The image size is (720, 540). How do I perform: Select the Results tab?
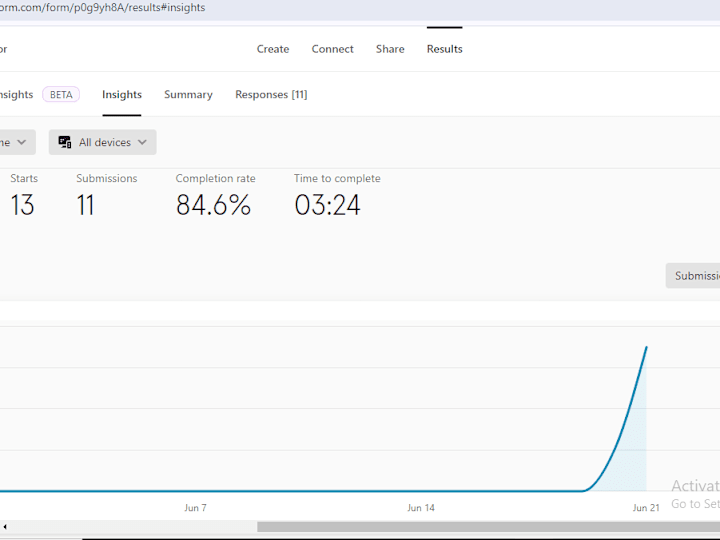(x=444, y=49)
